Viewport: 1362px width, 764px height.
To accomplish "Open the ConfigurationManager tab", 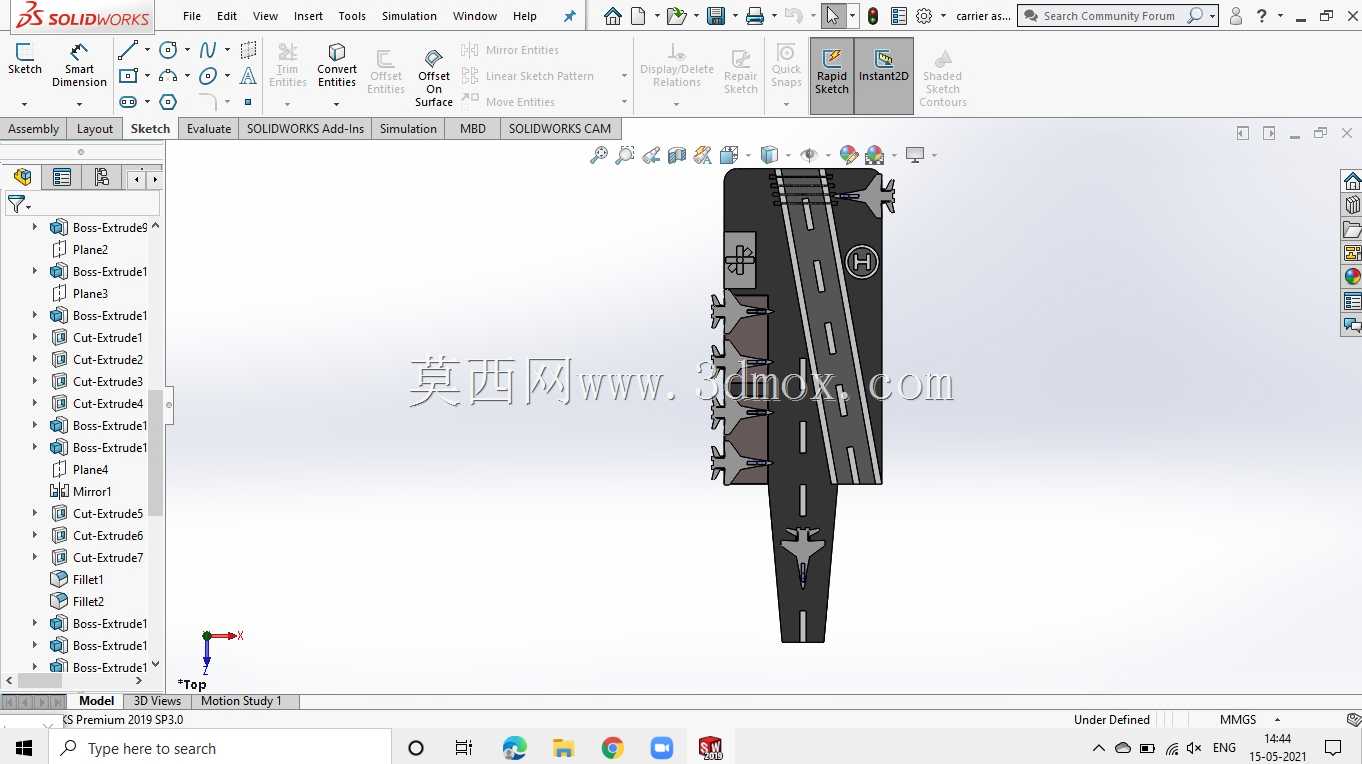I will tap(101, 178).
